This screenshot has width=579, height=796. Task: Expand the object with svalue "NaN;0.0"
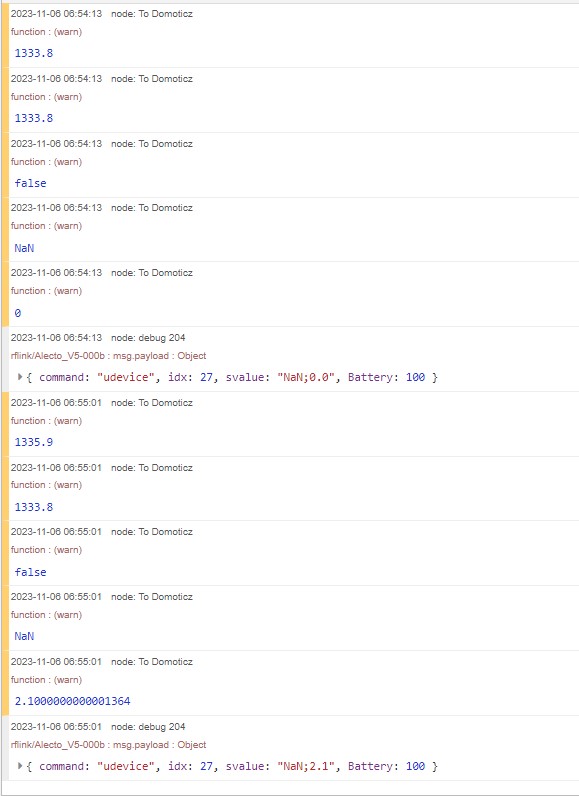click(20, 377)
